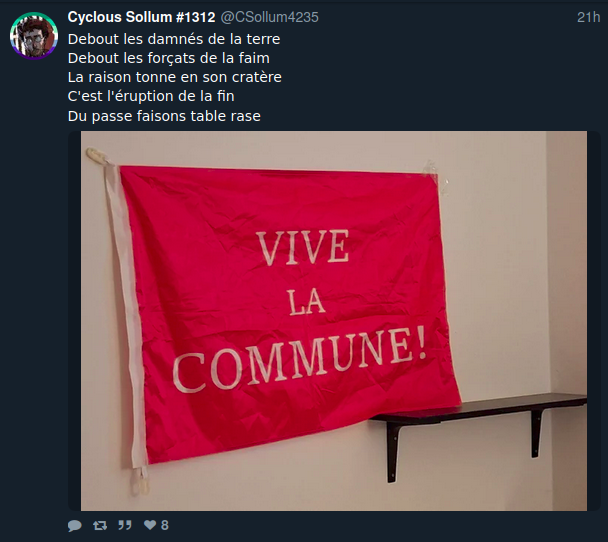Click the like count showing 8
This screenshot has width=608, height=542.
pyautogui.click(x=165, y=525)
